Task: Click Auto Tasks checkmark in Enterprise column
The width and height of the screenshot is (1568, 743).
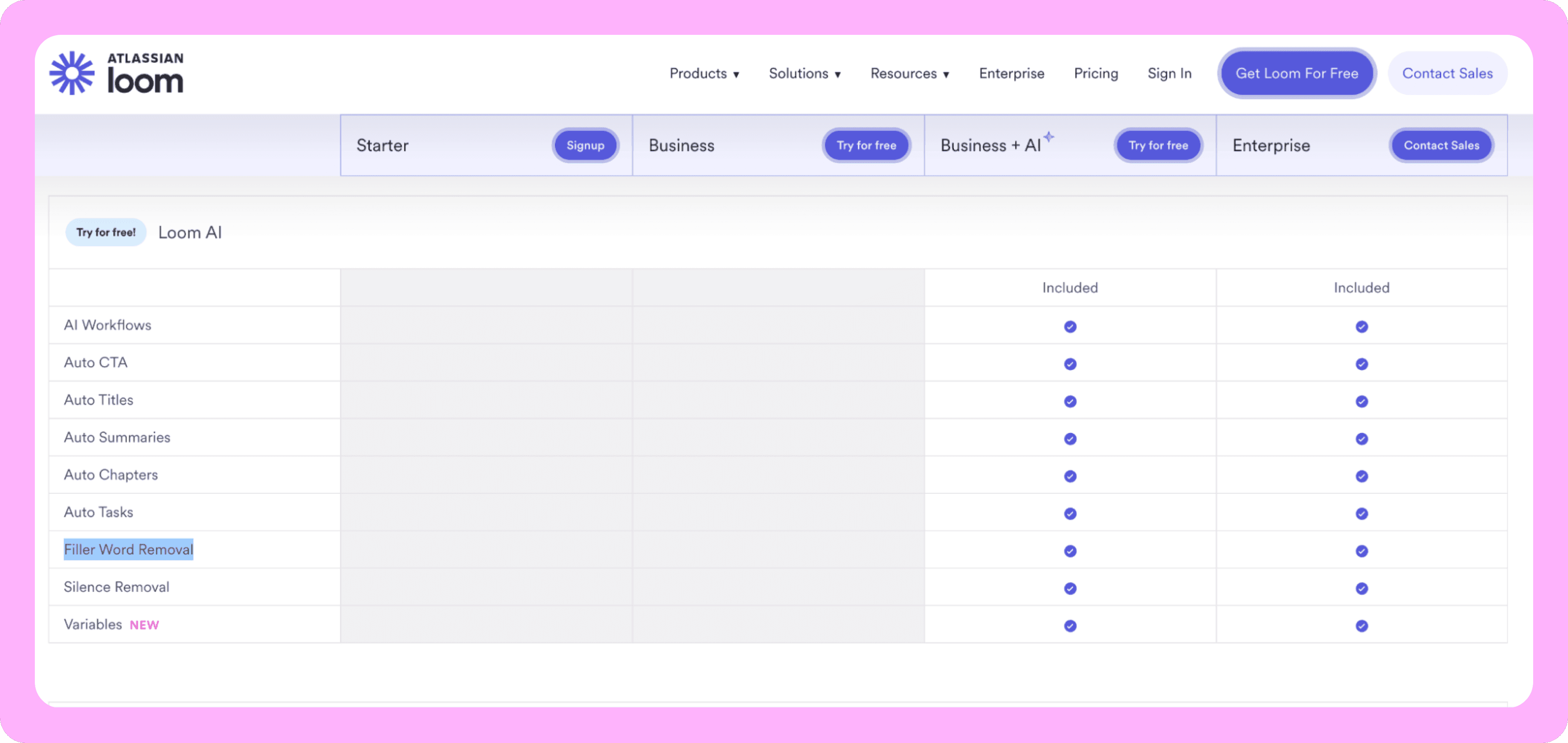Action: [1361, 513]
